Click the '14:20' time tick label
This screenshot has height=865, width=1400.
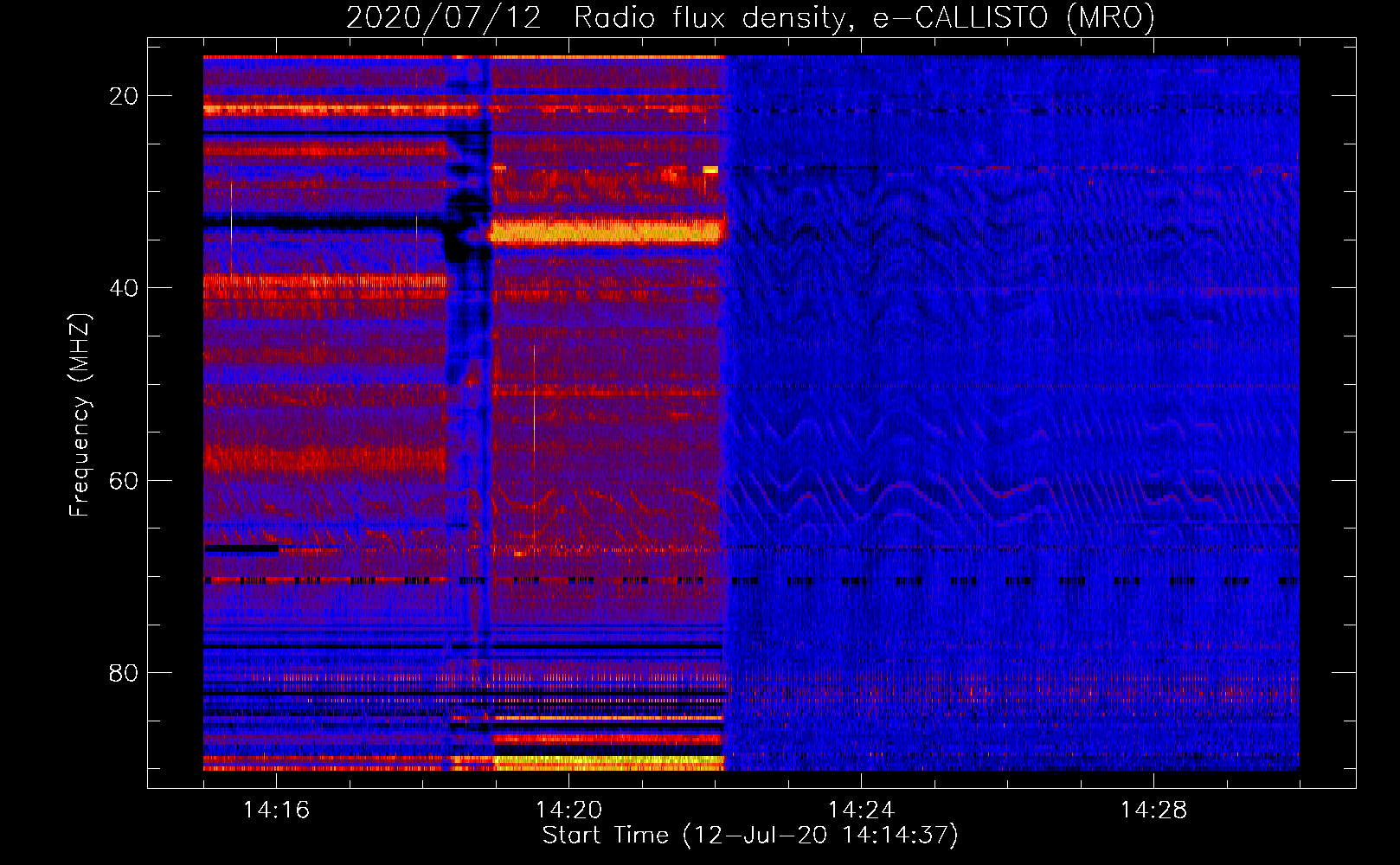click(568, 811)
